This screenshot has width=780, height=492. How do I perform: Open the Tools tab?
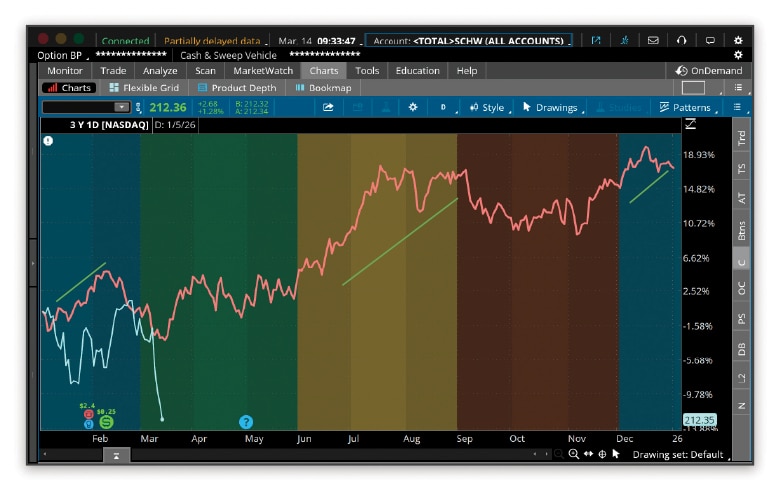pyautogui.click(x=367, y=71)
